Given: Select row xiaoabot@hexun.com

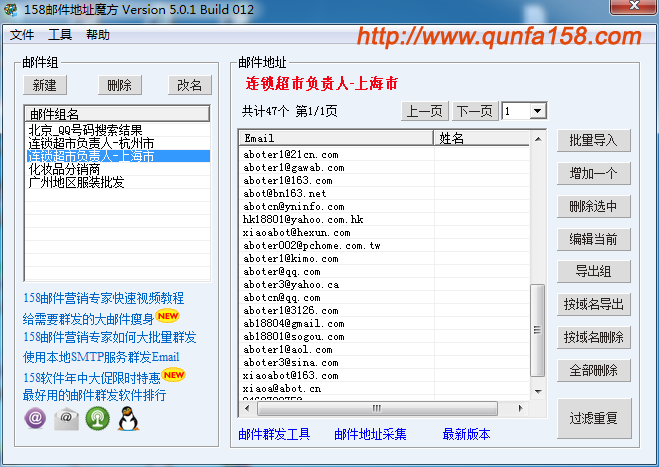Looking at the screenshot, I should pos(385,232).
